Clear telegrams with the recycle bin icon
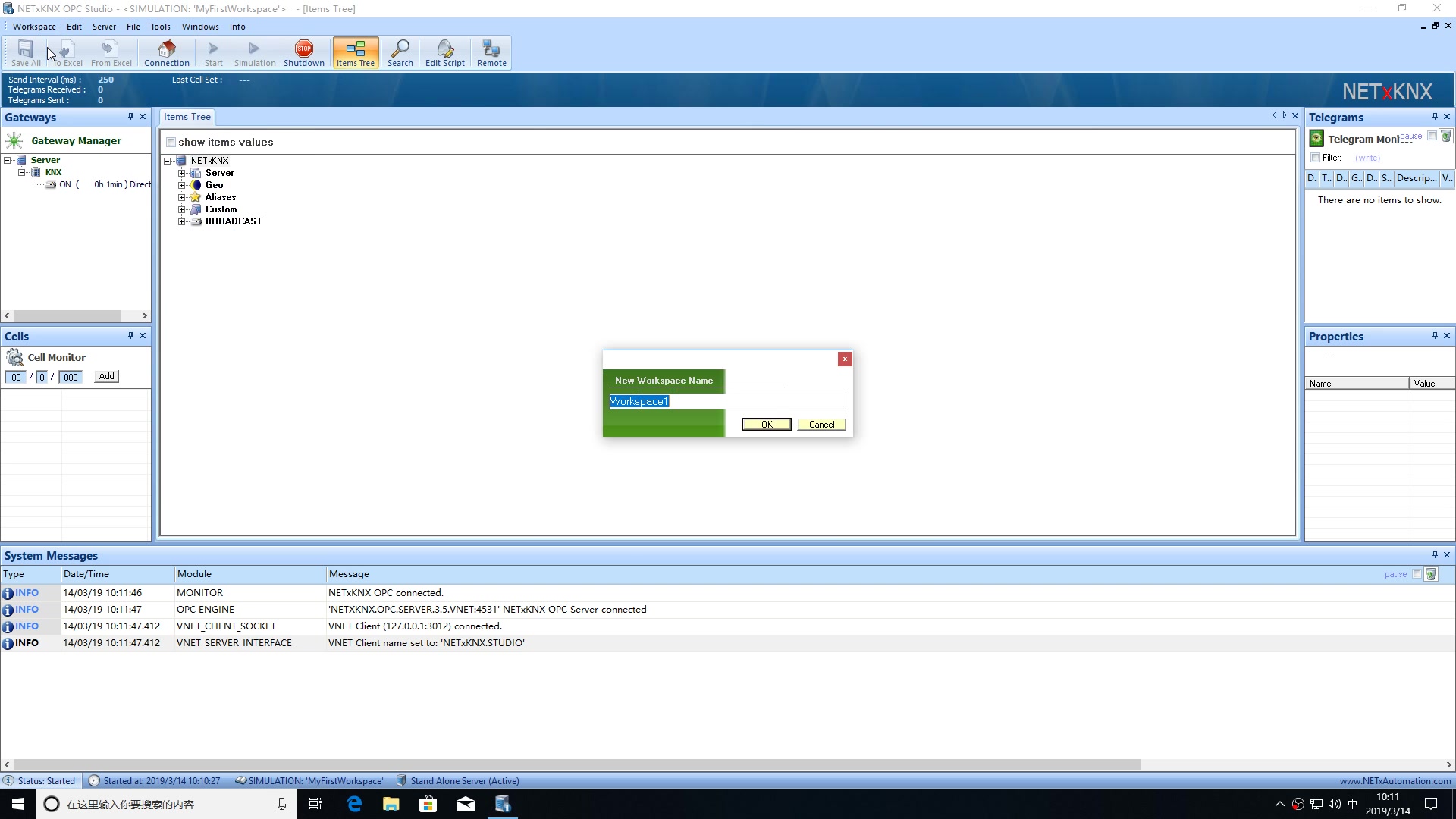Viewport: 1456px width, 819px height. [1446, 136]
